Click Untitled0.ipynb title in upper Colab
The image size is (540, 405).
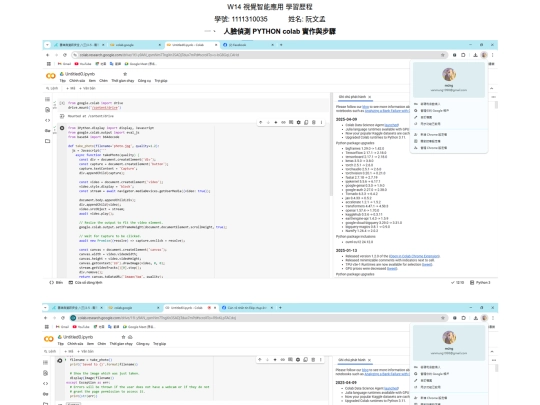pyautogui.click(x=80, y=74)
